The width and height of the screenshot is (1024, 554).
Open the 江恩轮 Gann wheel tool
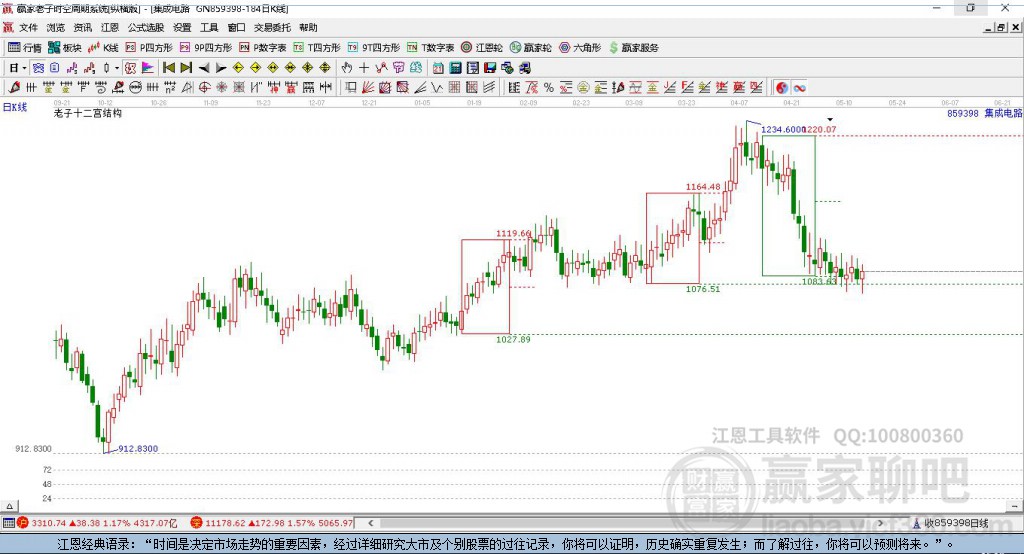click(482, 48)
